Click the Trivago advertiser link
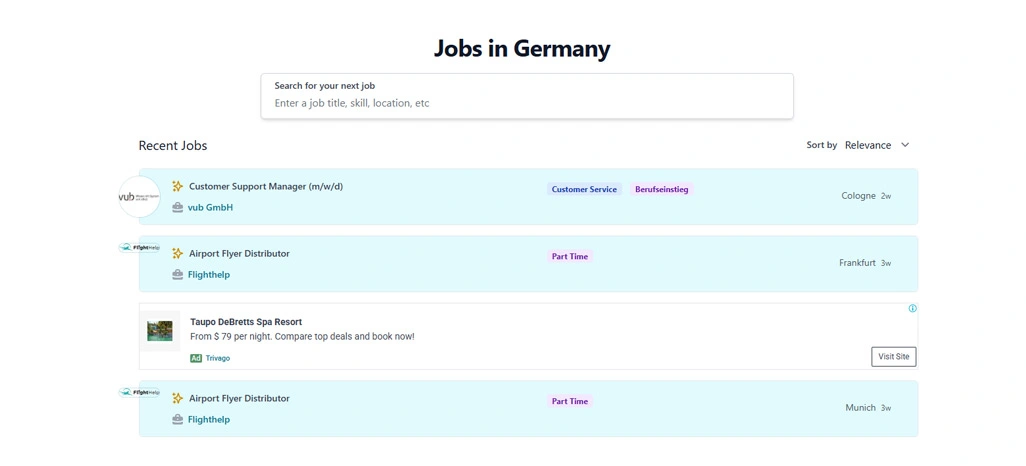This screenshot has height=466, width=1026. pyautogui.click(x=218, y=358)
